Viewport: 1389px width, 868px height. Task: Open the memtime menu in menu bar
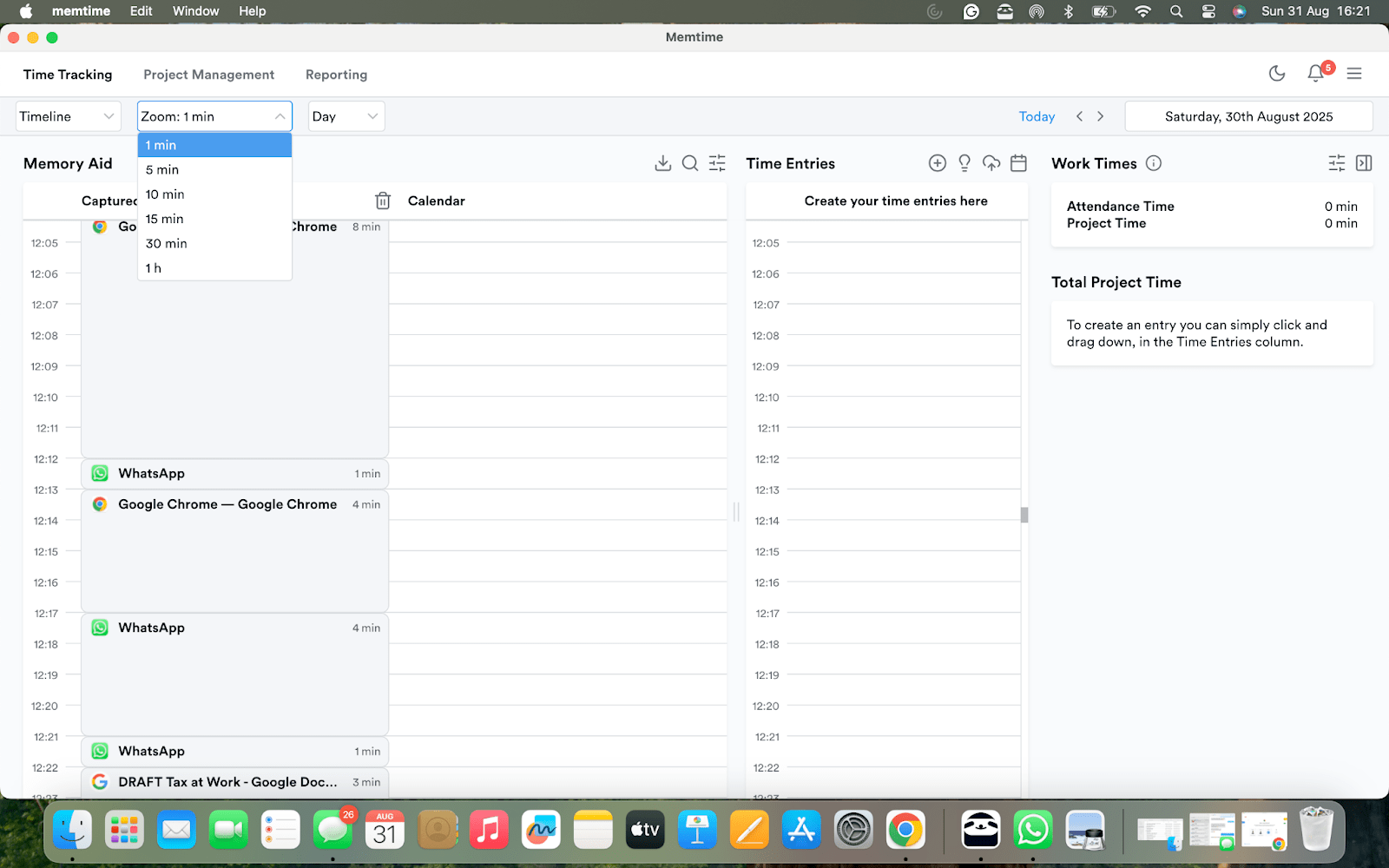click(x=81, y=11)
